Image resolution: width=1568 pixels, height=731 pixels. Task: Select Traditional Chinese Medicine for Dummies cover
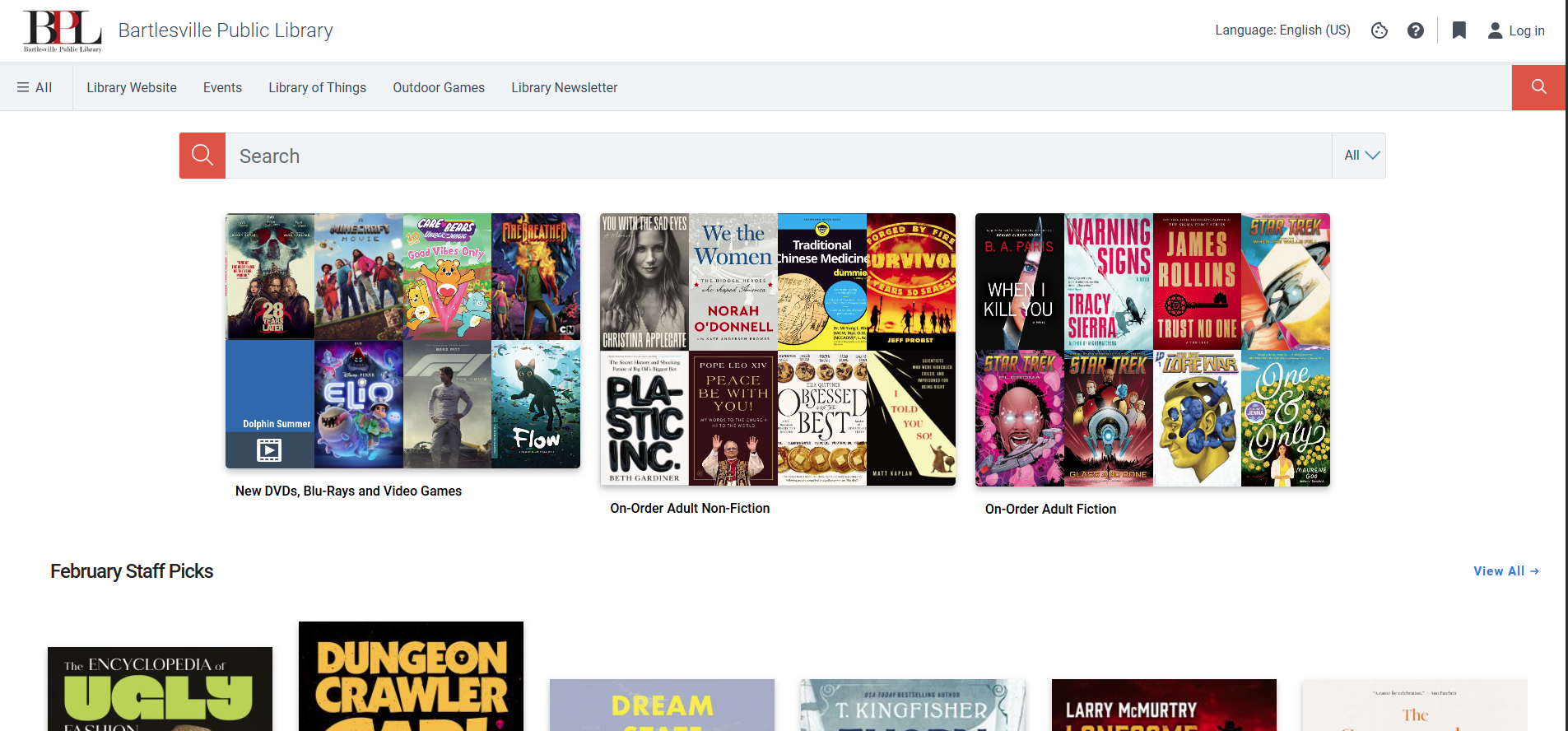click(x=822, y=282)
